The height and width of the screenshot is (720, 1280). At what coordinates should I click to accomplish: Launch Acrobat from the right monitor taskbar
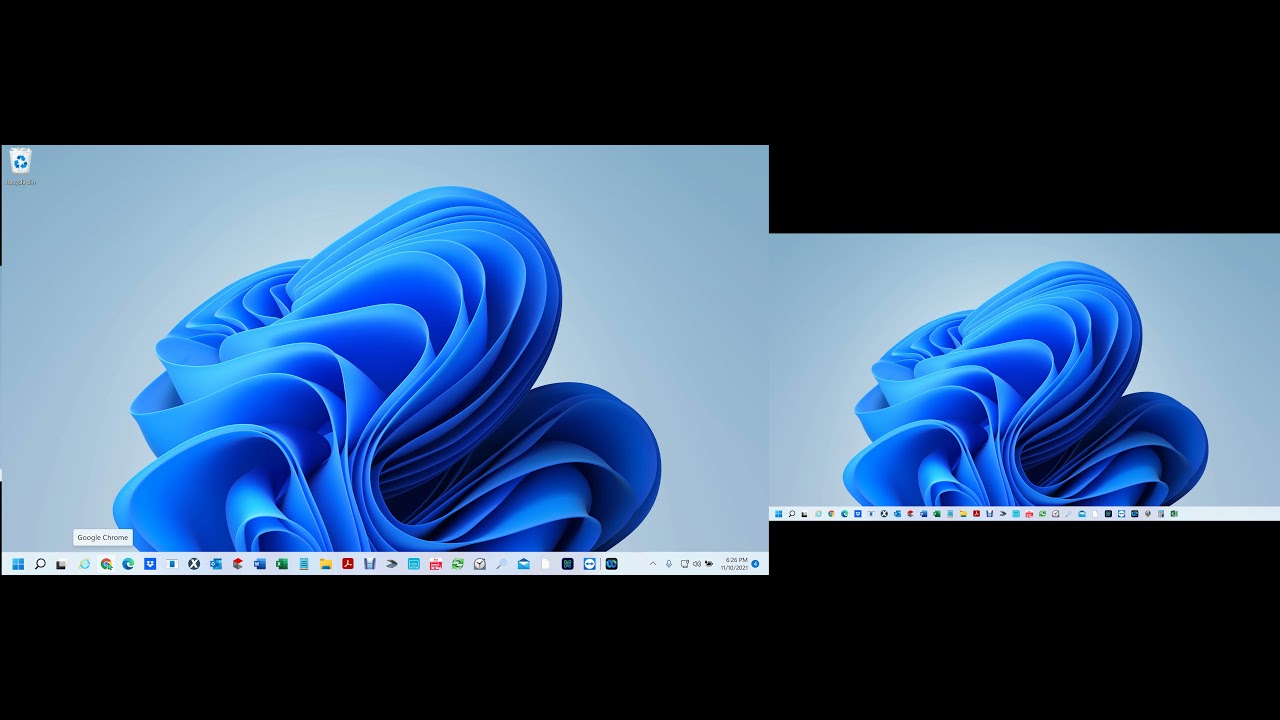pyautogui.click(x=976, y=514)
